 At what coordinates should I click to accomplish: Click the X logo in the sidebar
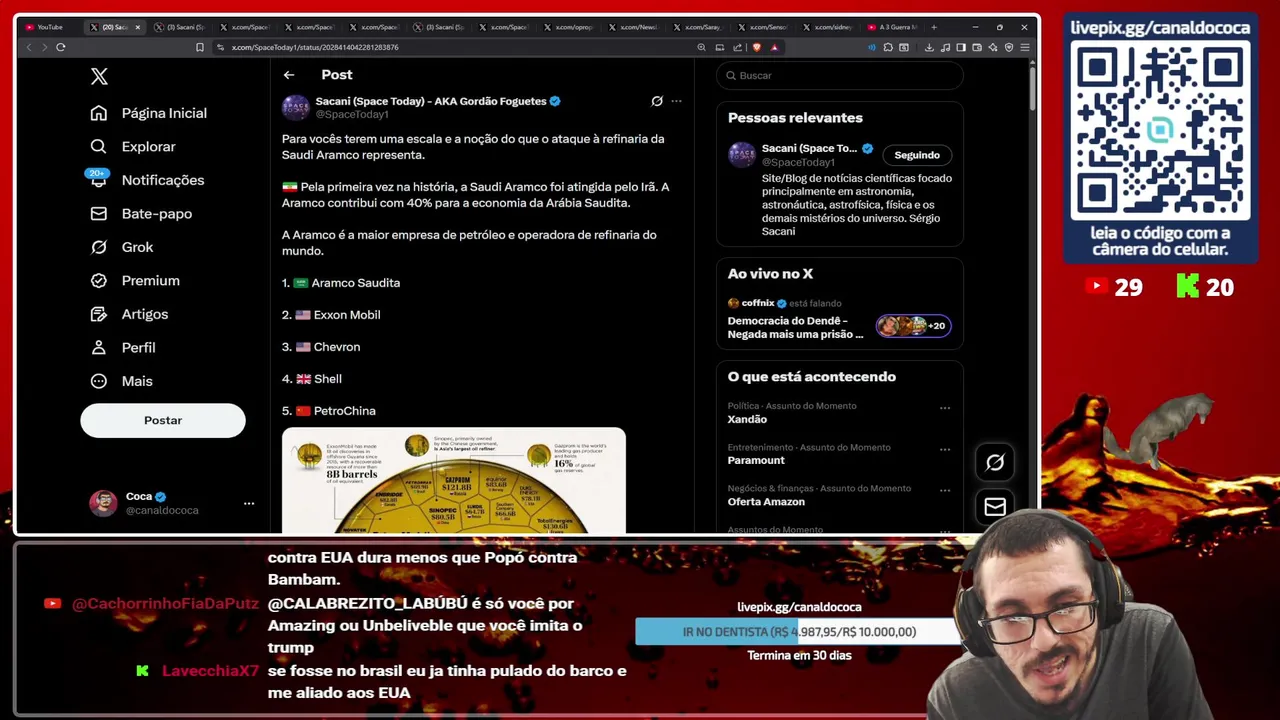[99, 76]
